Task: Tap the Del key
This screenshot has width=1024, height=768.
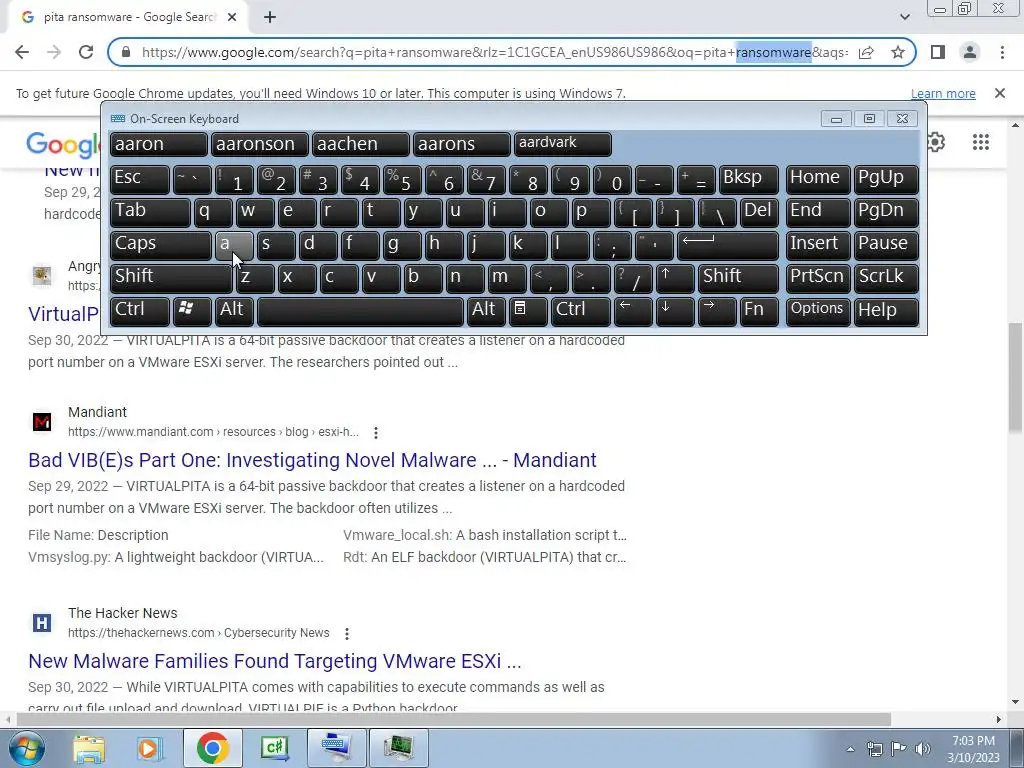Action: point(759,212)
